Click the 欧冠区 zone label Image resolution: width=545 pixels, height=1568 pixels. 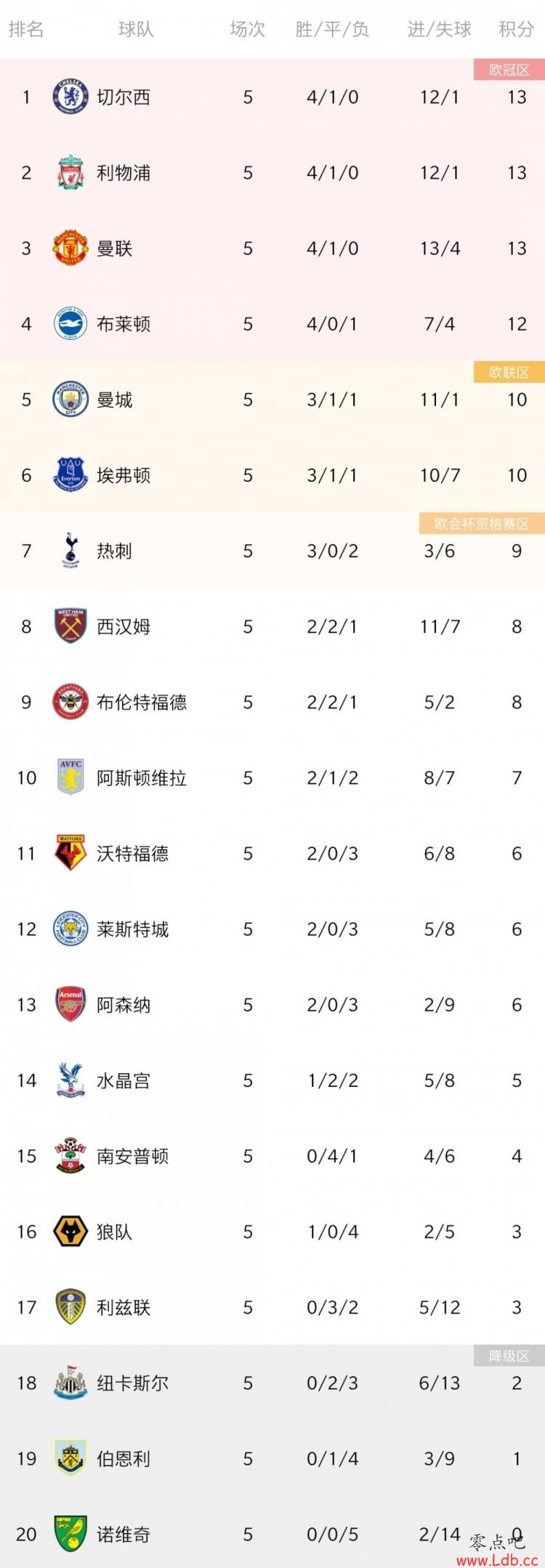point(509,70)
